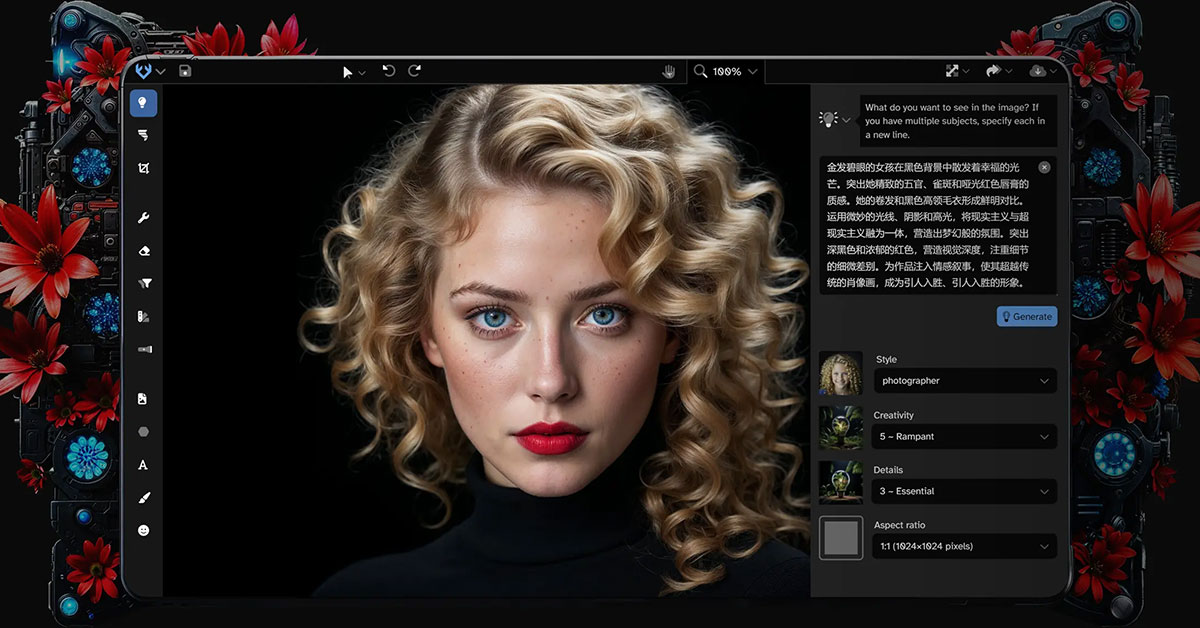Select the Text tool

[x=143, y=465]
